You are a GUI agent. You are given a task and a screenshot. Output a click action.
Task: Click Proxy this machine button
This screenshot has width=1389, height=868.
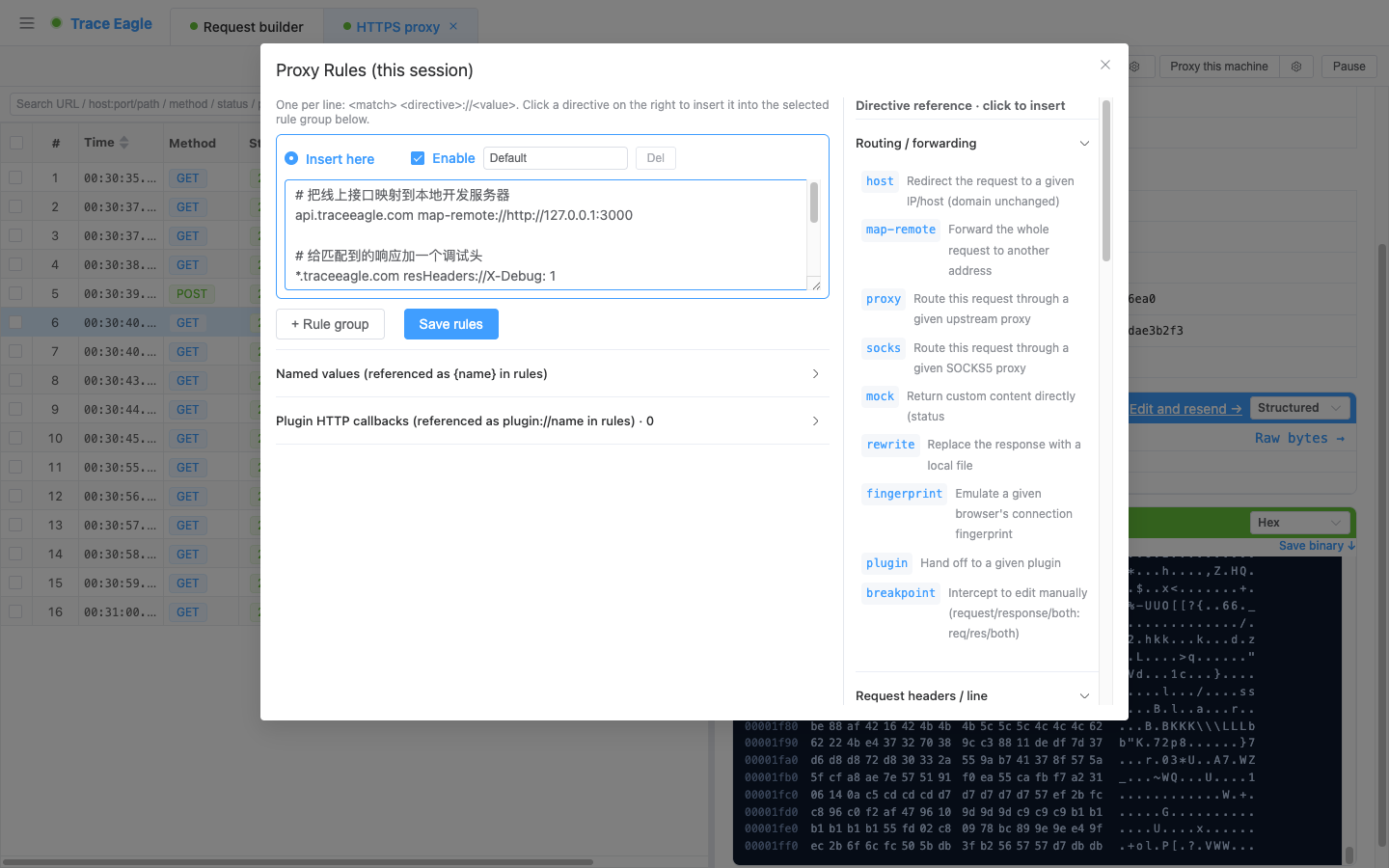(x=1219, y=67)
